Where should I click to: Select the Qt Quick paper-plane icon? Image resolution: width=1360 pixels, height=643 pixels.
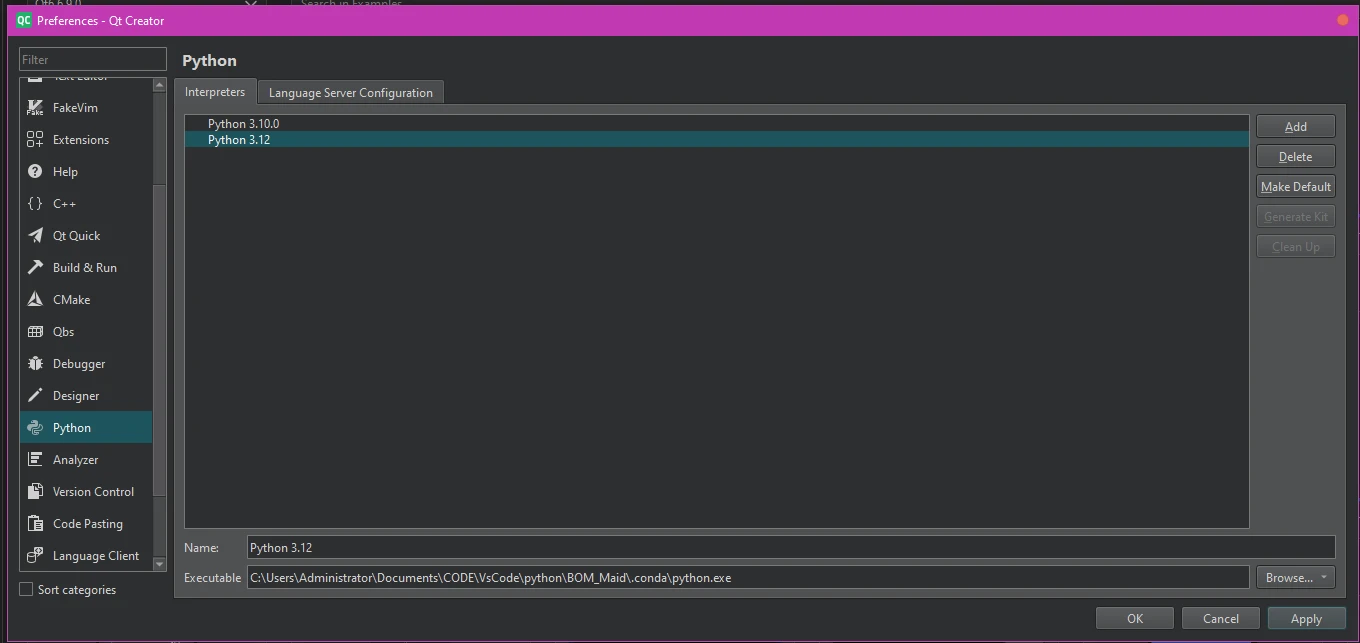35,236
